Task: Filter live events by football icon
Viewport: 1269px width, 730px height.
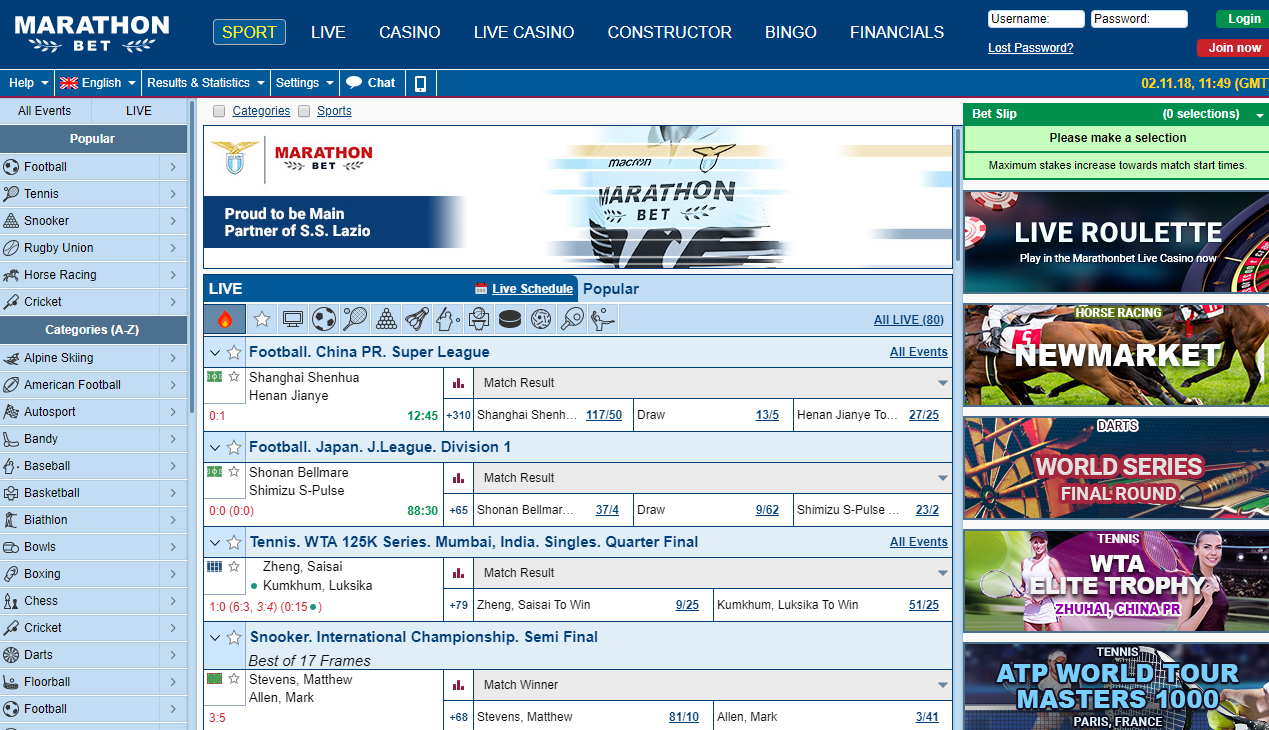Action: point(324,319)
